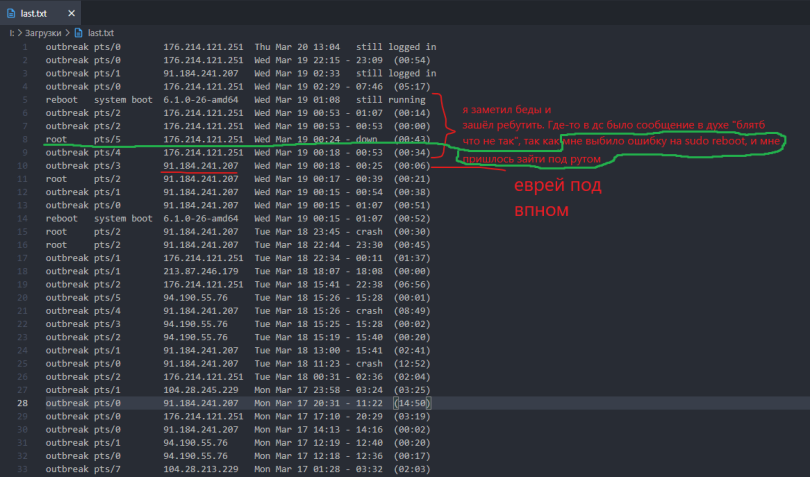Close the last.txt tab
This screenshot has height=477, width=810.
point(71,13)
